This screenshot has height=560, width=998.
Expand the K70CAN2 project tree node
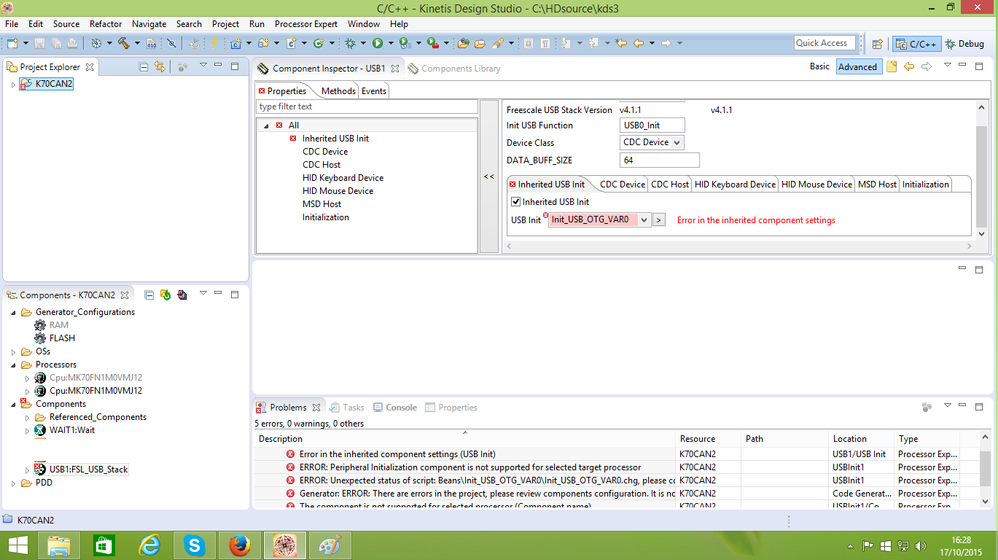(x=13, y=84)
